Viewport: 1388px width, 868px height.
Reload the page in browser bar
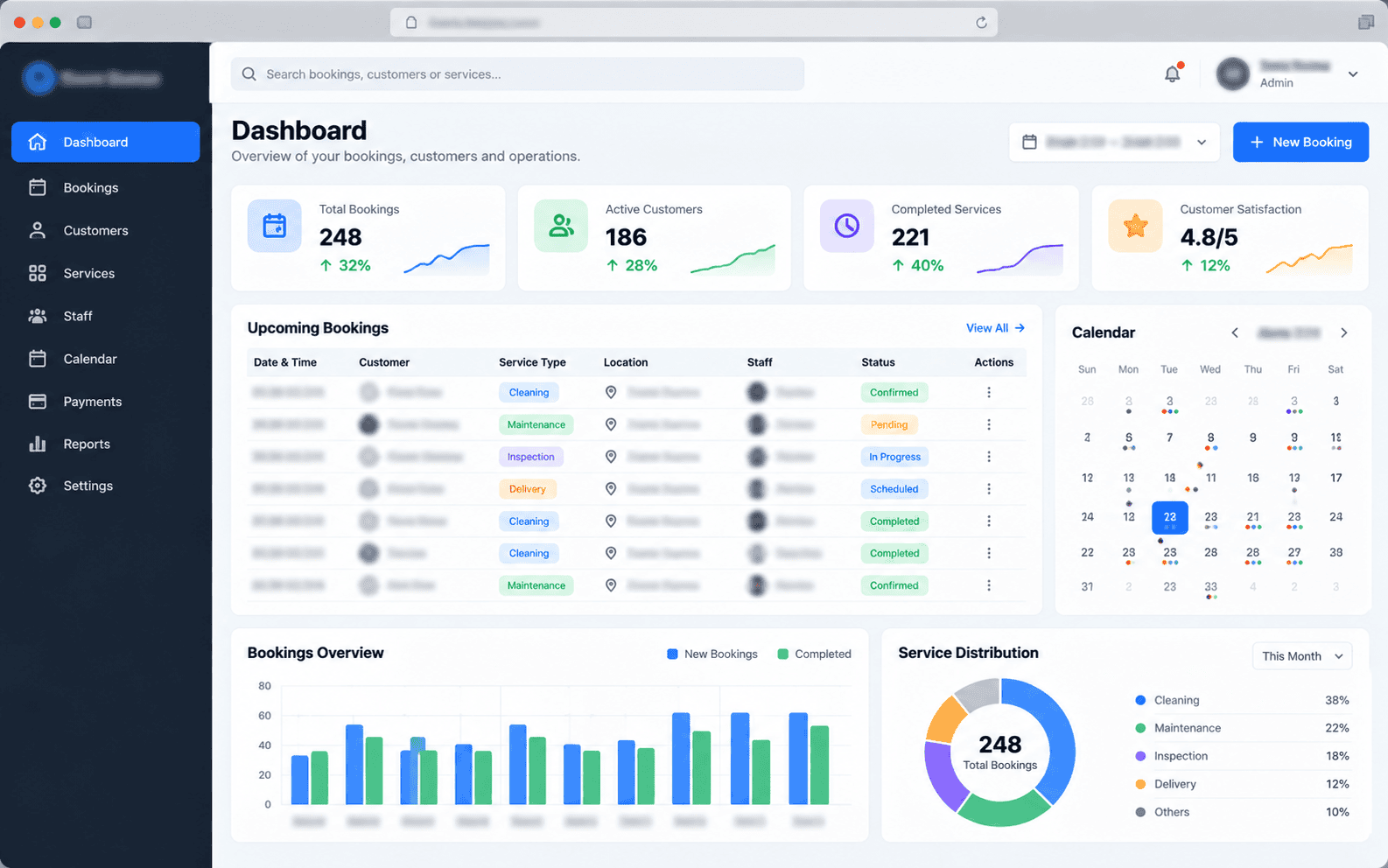pos(981,23)
